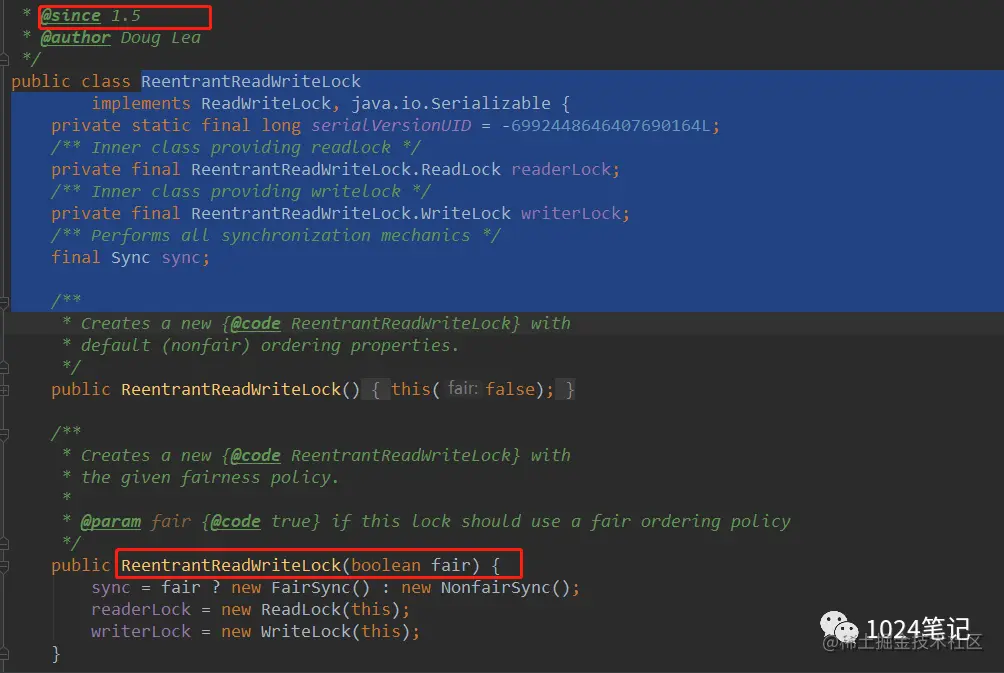Click the 'writerLock' field declaration
The height and width of the screenshot is (673, 1004).
coord(571,213)
